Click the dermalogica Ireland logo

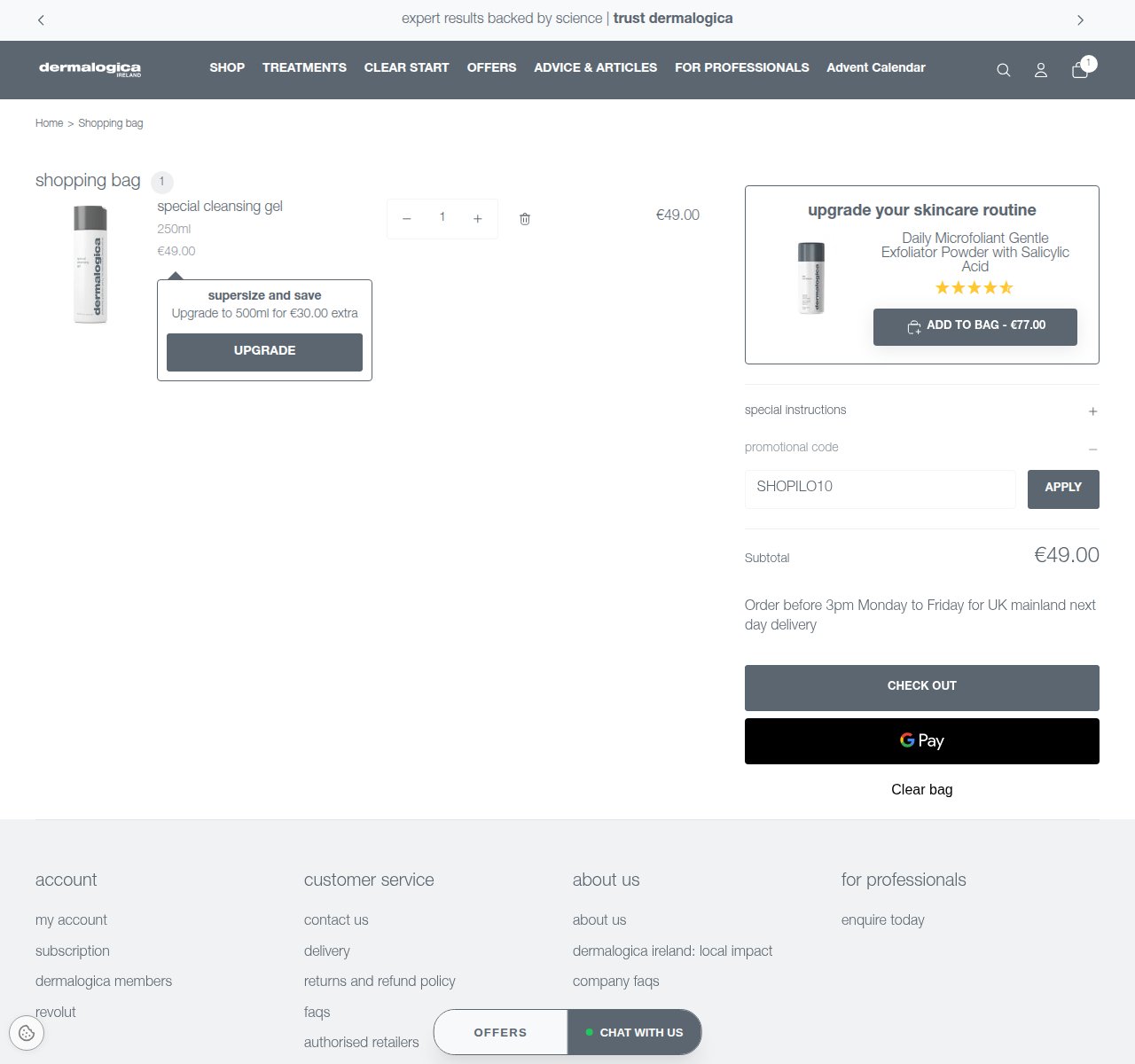(x=90, y=68)
